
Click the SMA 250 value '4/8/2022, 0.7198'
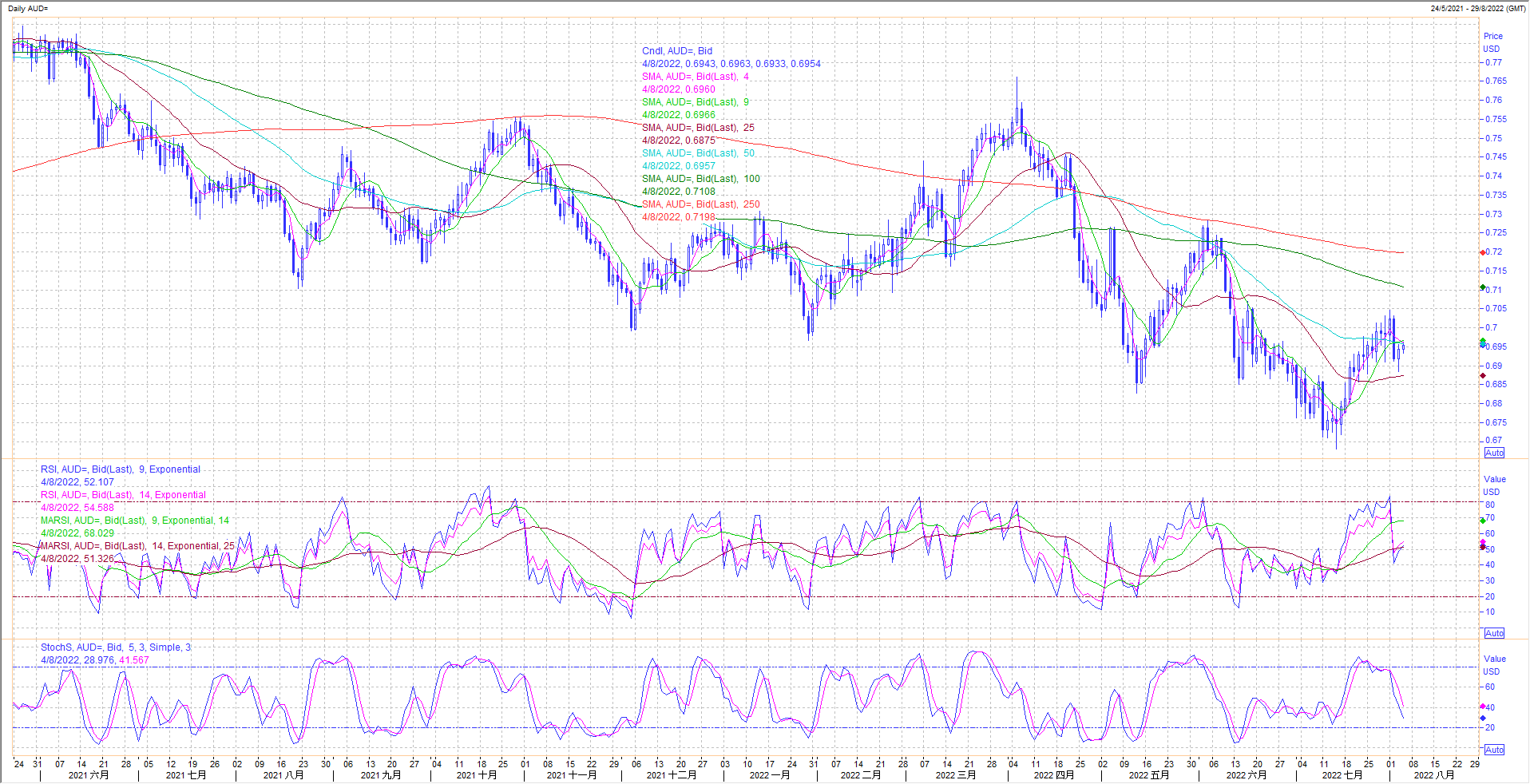pos(679,217)
